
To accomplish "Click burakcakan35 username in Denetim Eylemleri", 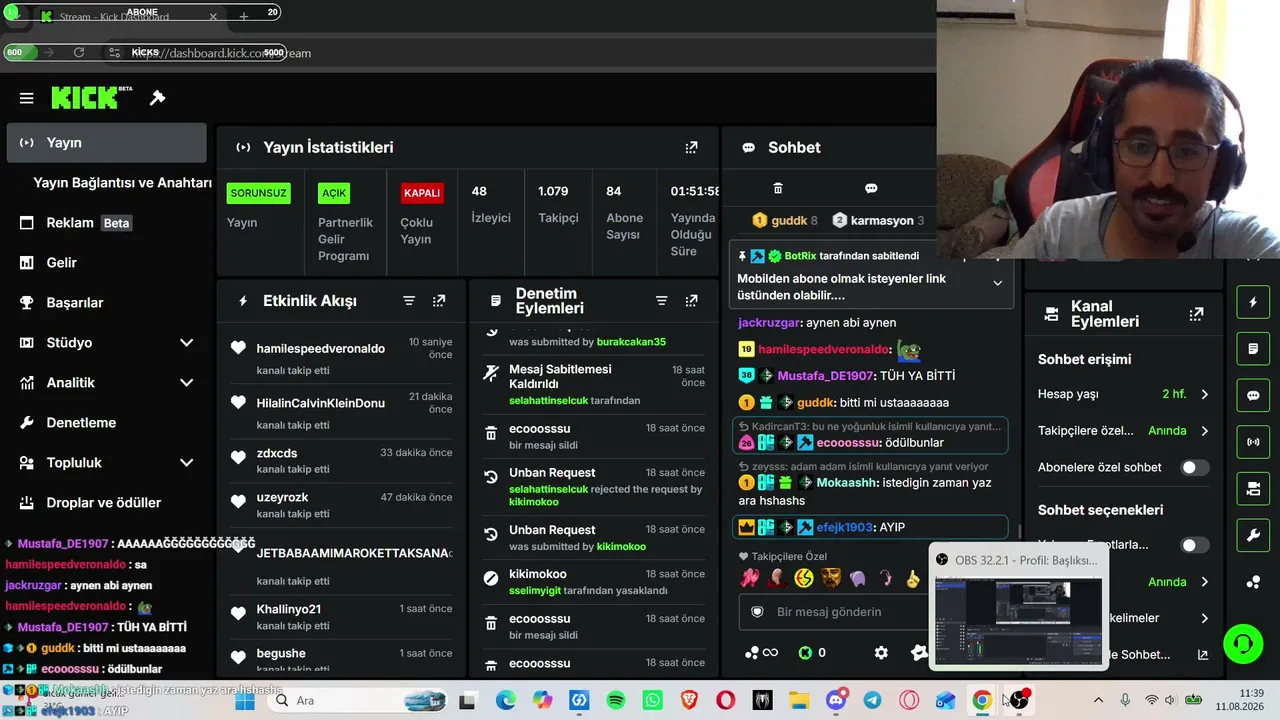I will click(x=631, y=342).
